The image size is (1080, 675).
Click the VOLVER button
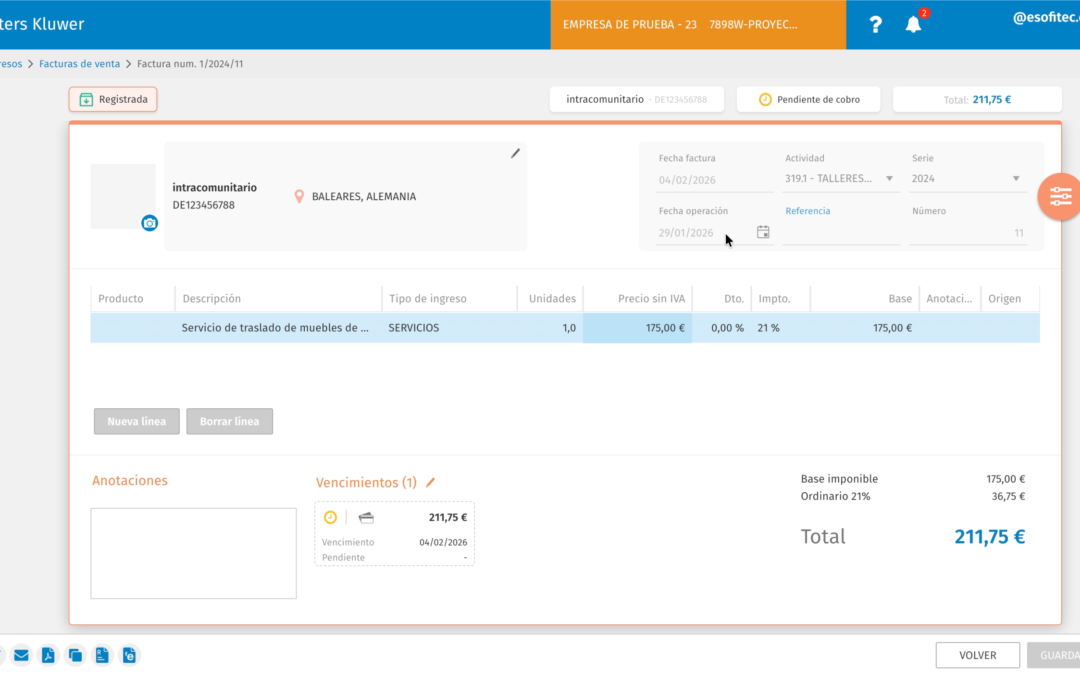tap(977, 655)
